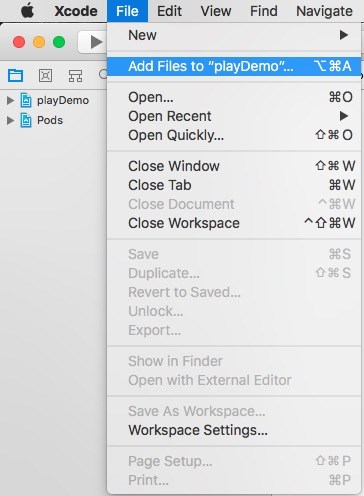Expand the playDemo disclosure triangle
This screenshot has height=496, width=364.
(x=10, y=100)
